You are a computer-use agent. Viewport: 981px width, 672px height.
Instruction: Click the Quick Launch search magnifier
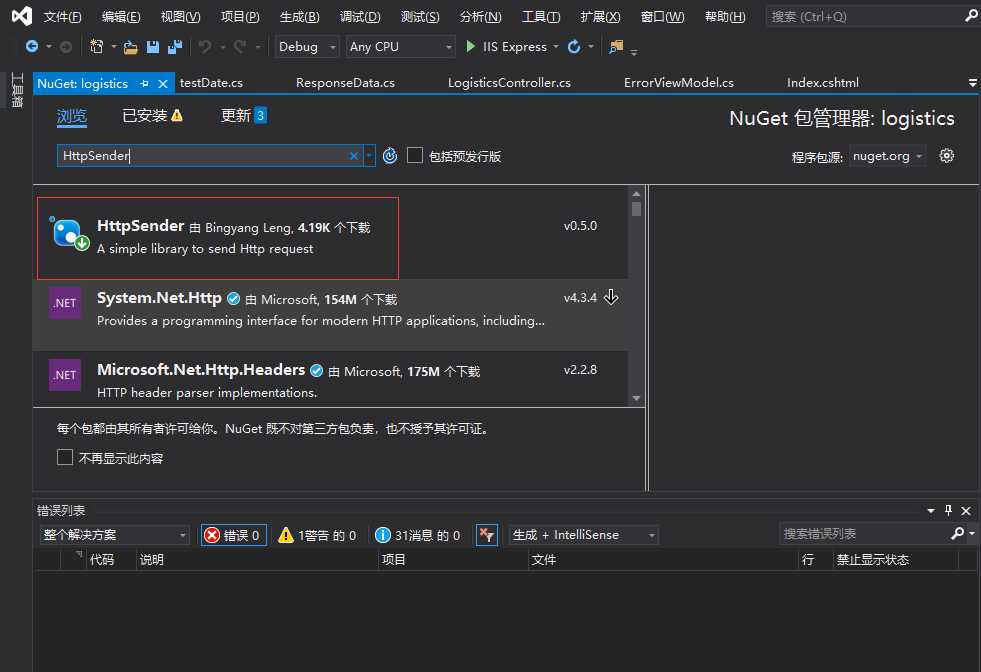click(972, 16)
